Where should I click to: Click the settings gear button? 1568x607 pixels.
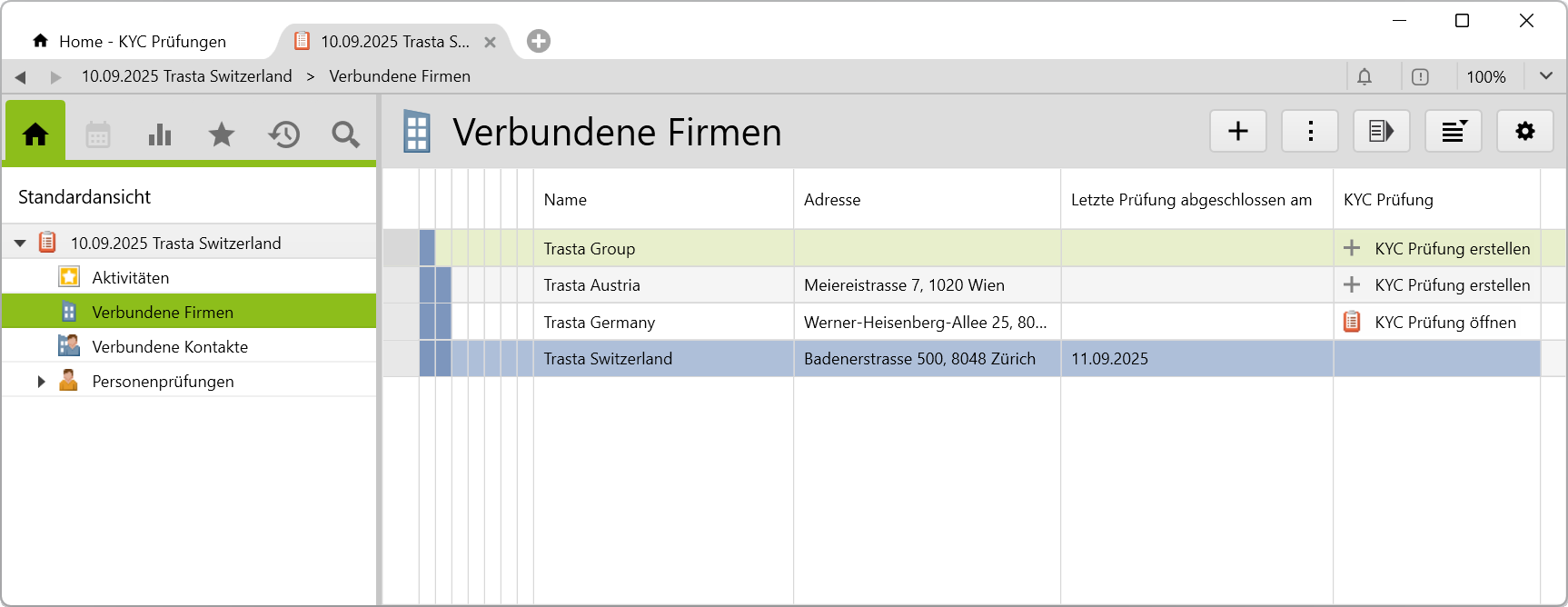click(1524, 132)
